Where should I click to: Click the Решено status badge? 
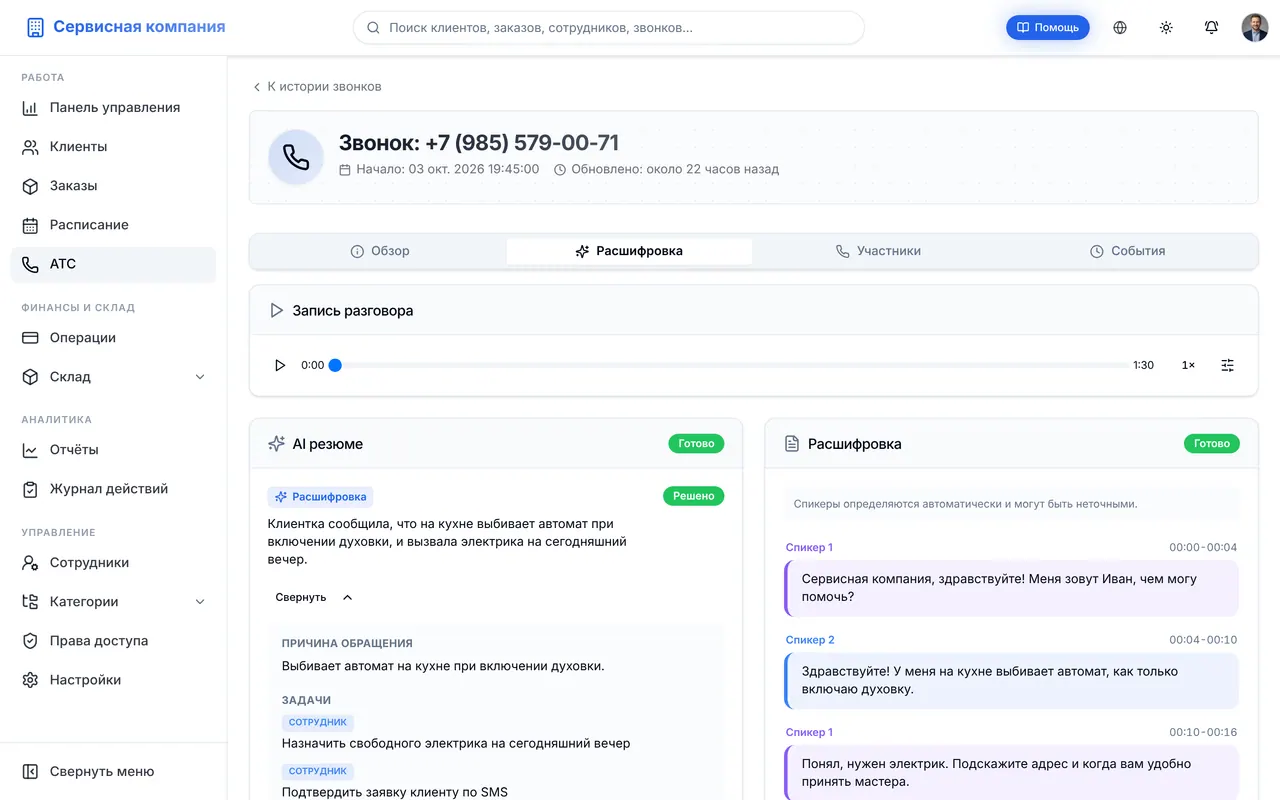coord(694,496)
